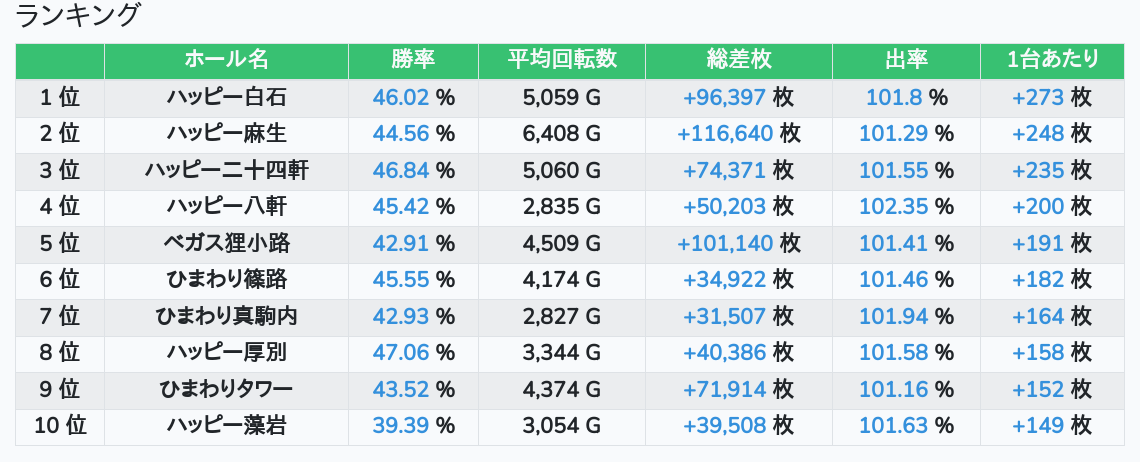Screen dimensions: 1140x462
Task: Open the ハッピー白石 hall entry
Action: click(226, 97)
